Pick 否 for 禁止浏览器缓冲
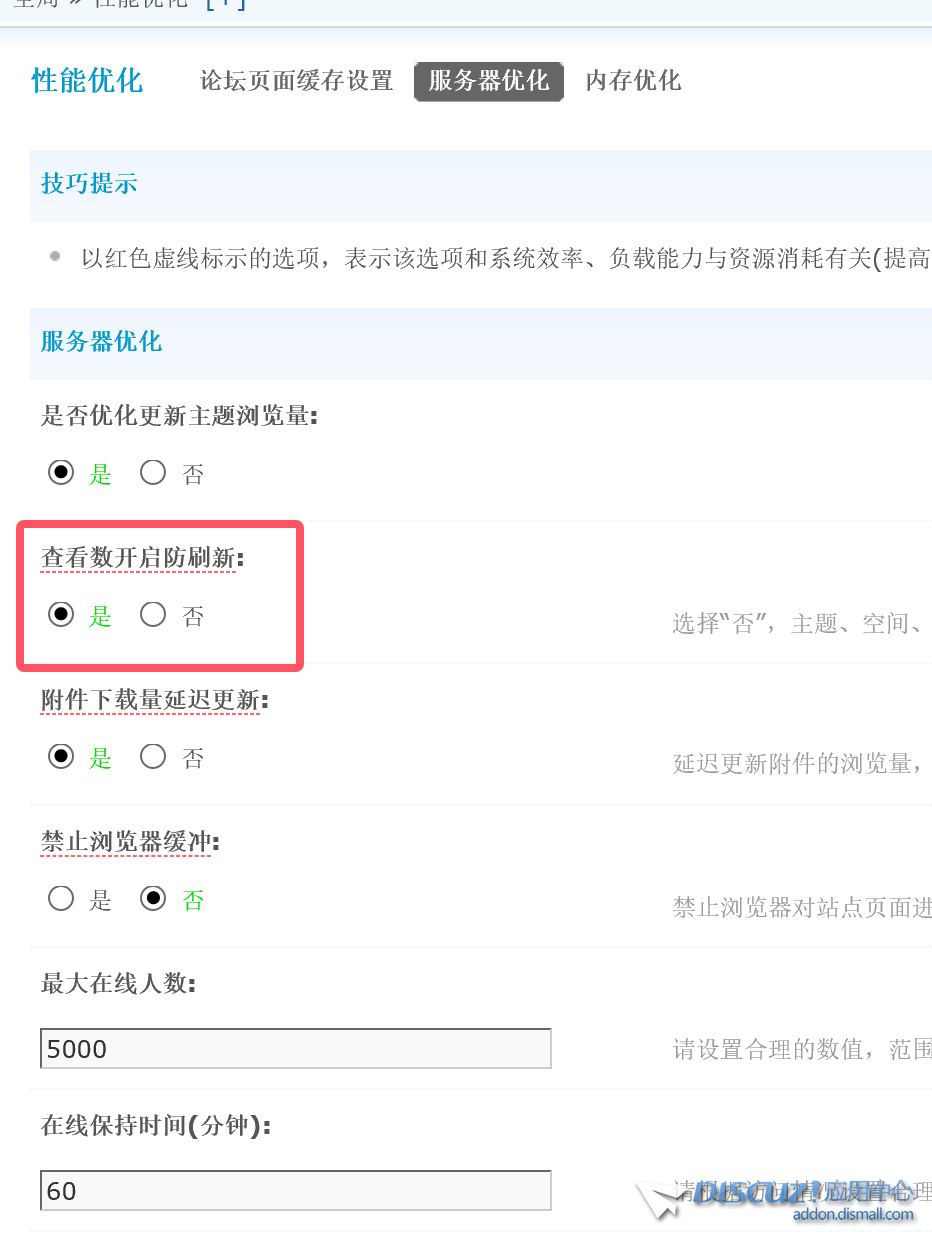 pyautogui.click(x=153, y=900)
